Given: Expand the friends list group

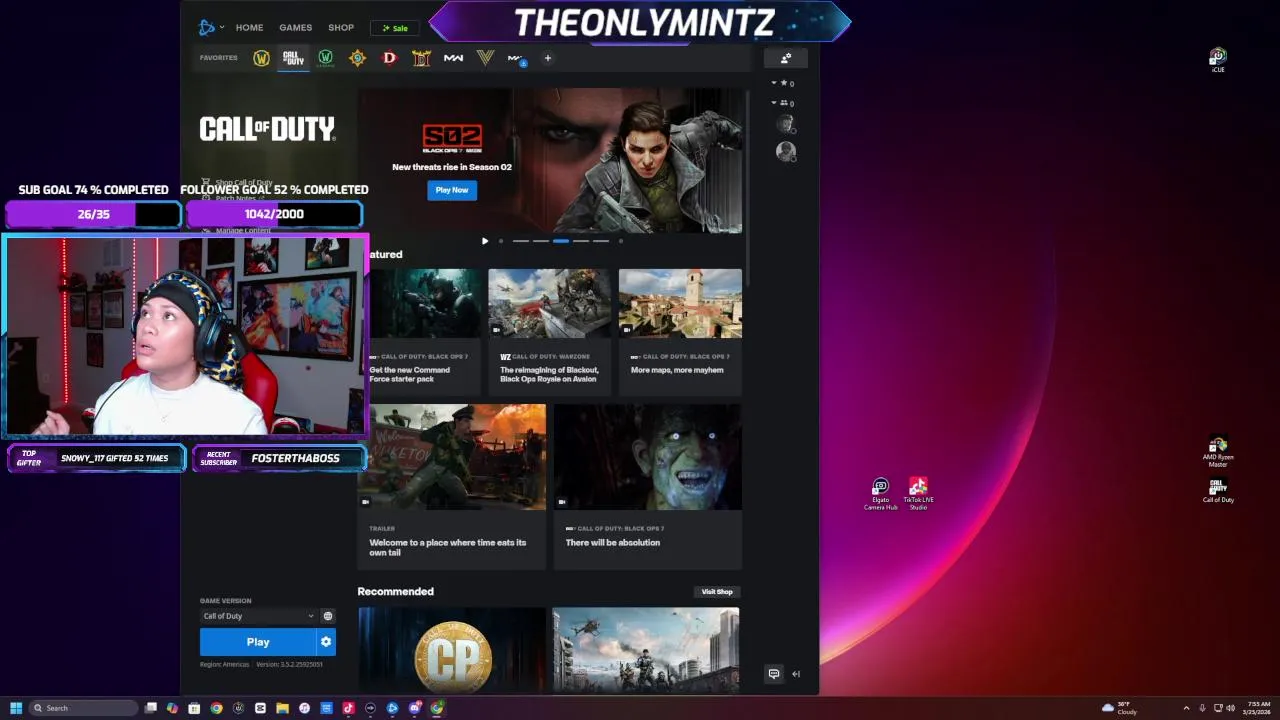Looking at the screenshot, I should (783, 103).
